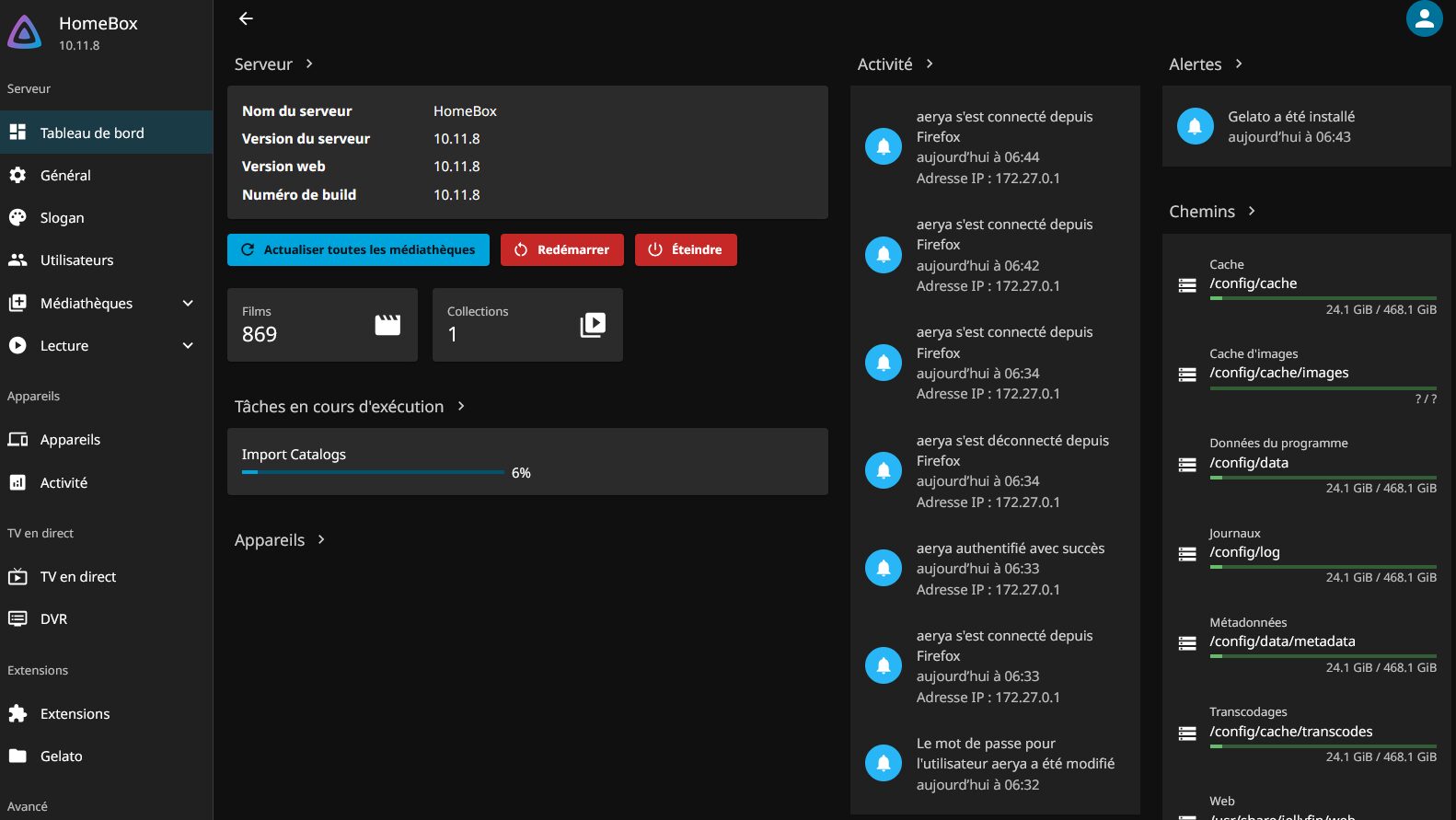
Task: Click the aerya s'est déconnecté depuis Firefox entry
Action: tap(995, 470)
